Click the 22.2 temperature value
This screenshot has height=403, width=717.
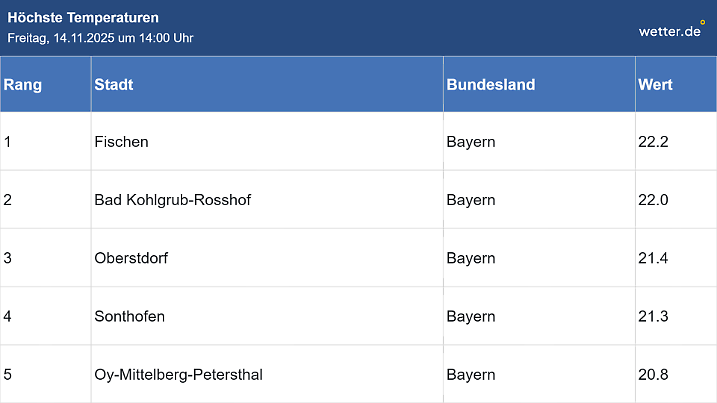(x=653, y=142)
